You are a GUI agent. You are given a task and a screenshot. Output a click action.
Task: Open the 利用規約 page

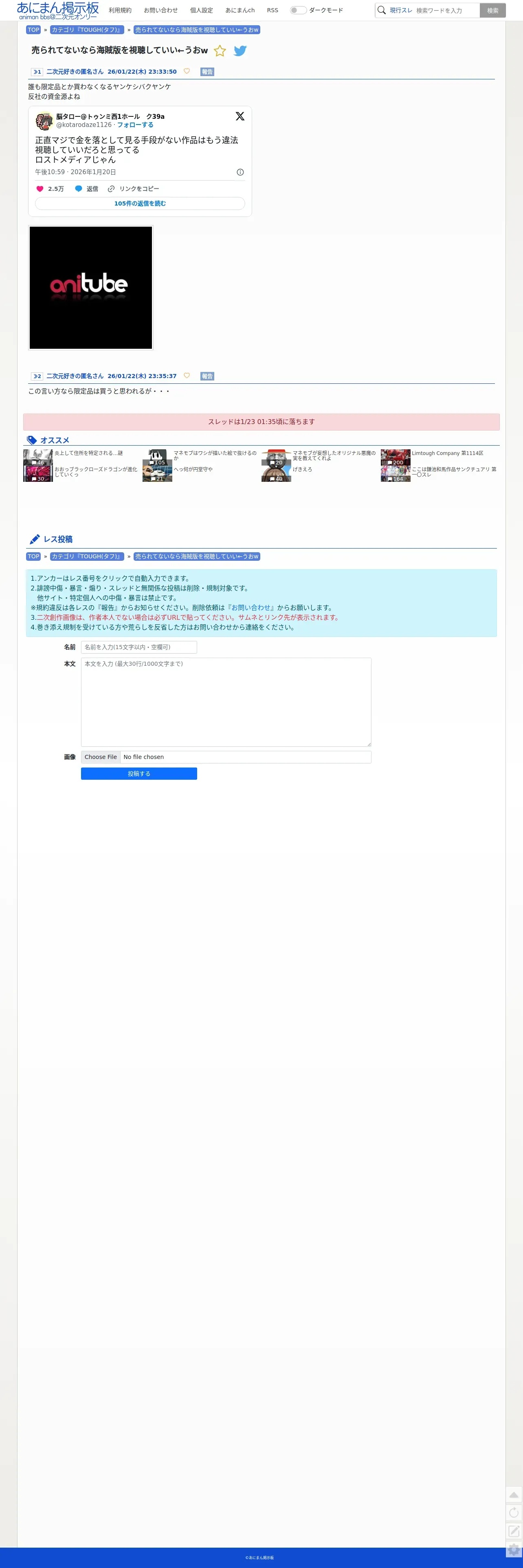click(120, 10)
